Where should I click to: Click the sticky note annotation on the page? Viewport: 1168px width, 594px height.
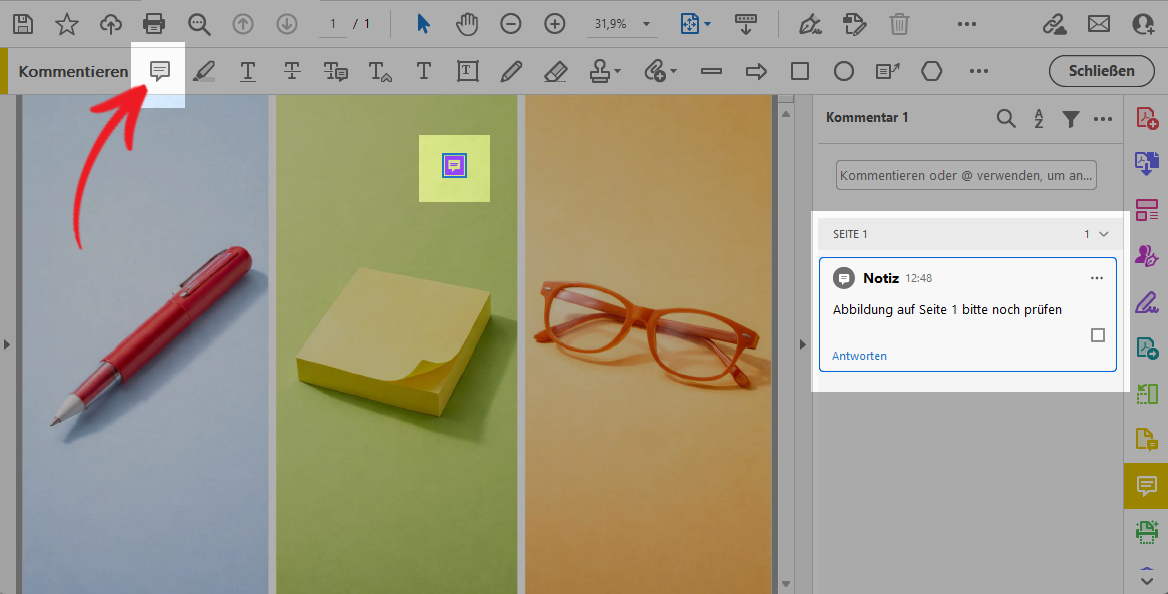click(x=454, y=166)
